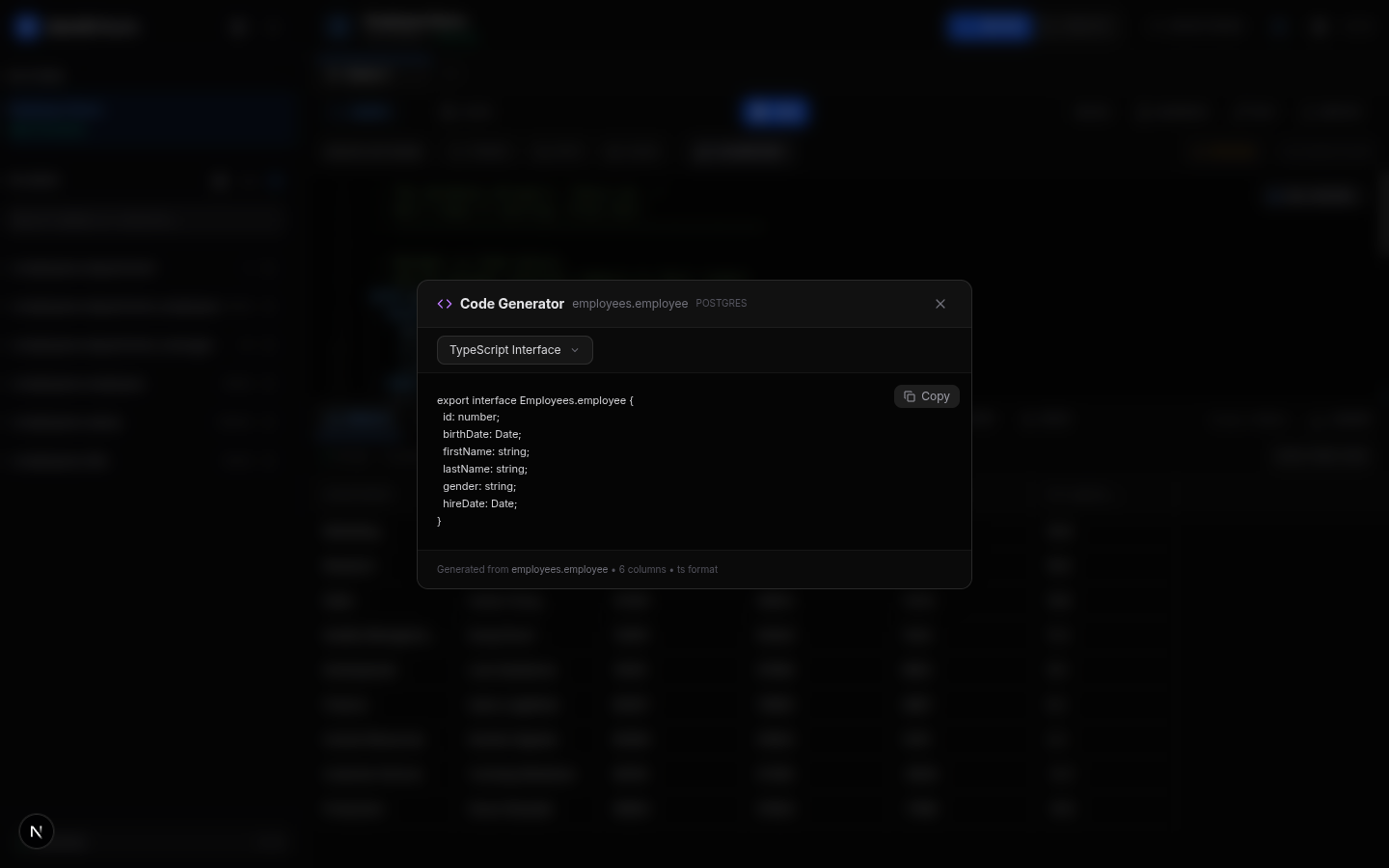
Task: Click the employees.employee table name in header
Action: pyautogui.click(x=630, y=304)
